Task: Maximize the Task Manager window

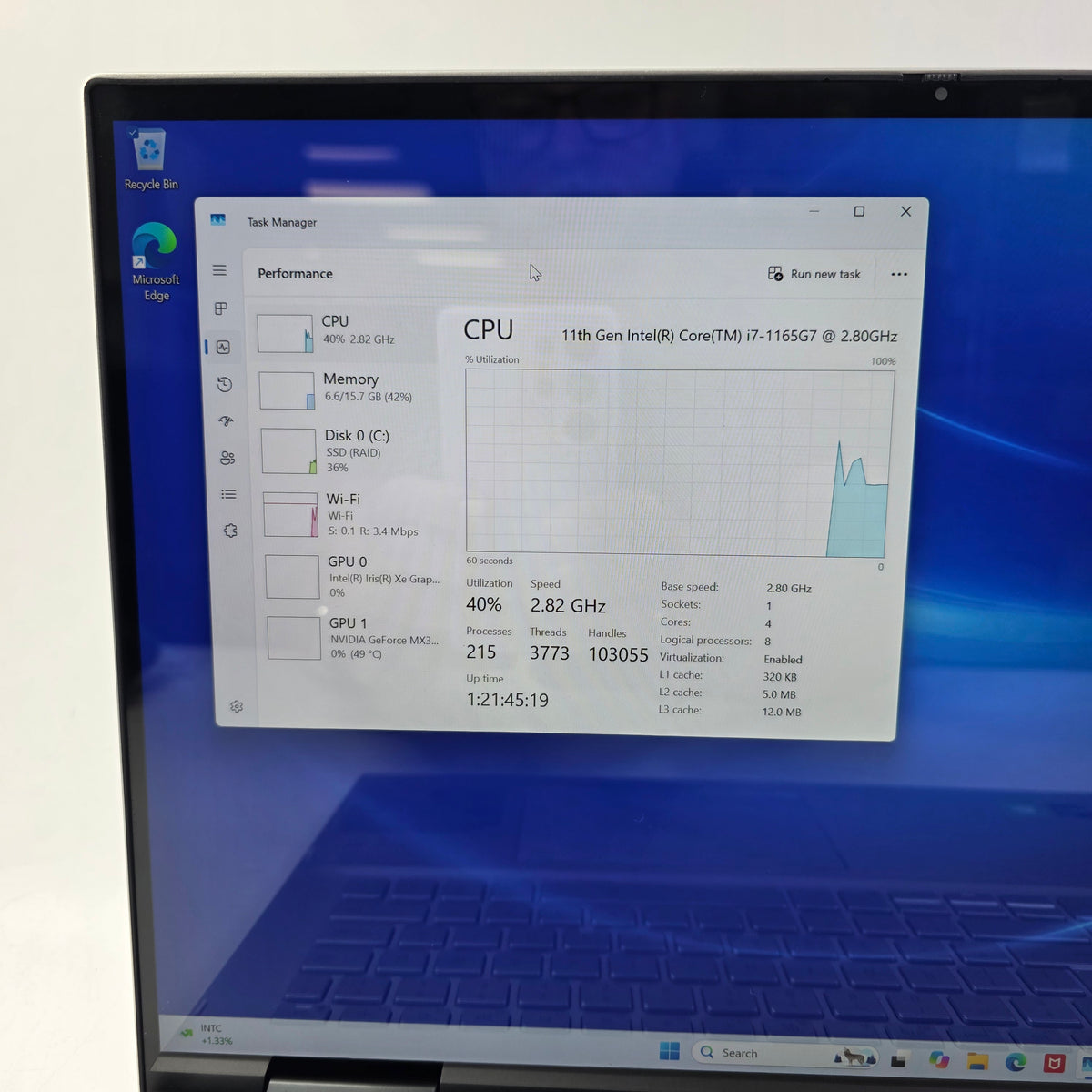Action: [x=859, y=211]
